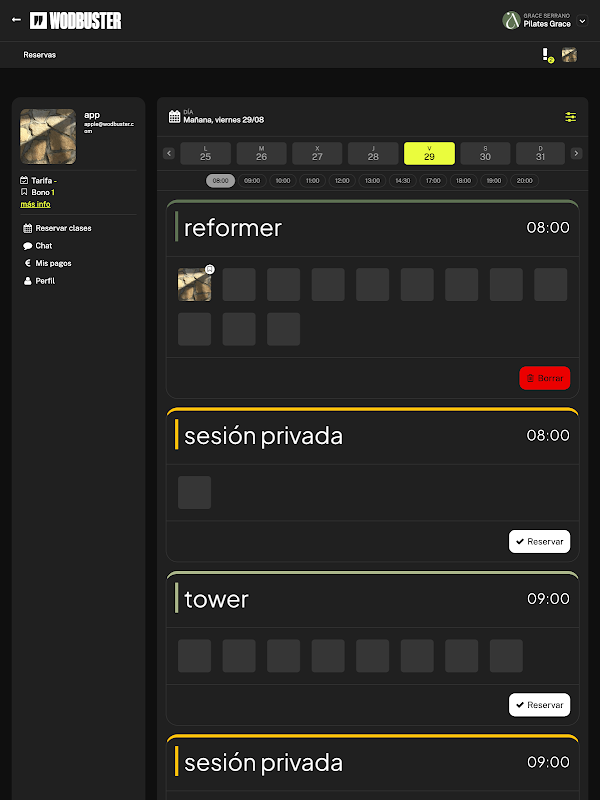Reserve the 09:00 tower class
Image resolution: width=600 pixels, height=800 pixels.
click(x=539, y=705)
